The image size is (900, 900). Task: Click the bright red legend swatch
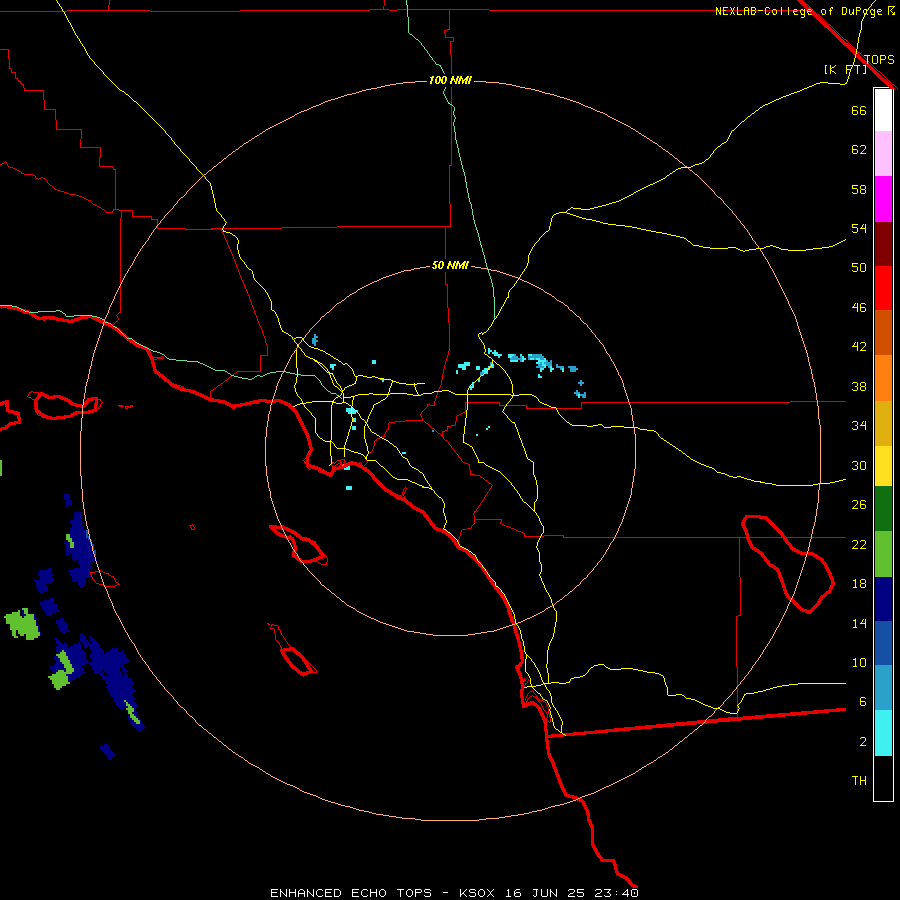[883, 288]
